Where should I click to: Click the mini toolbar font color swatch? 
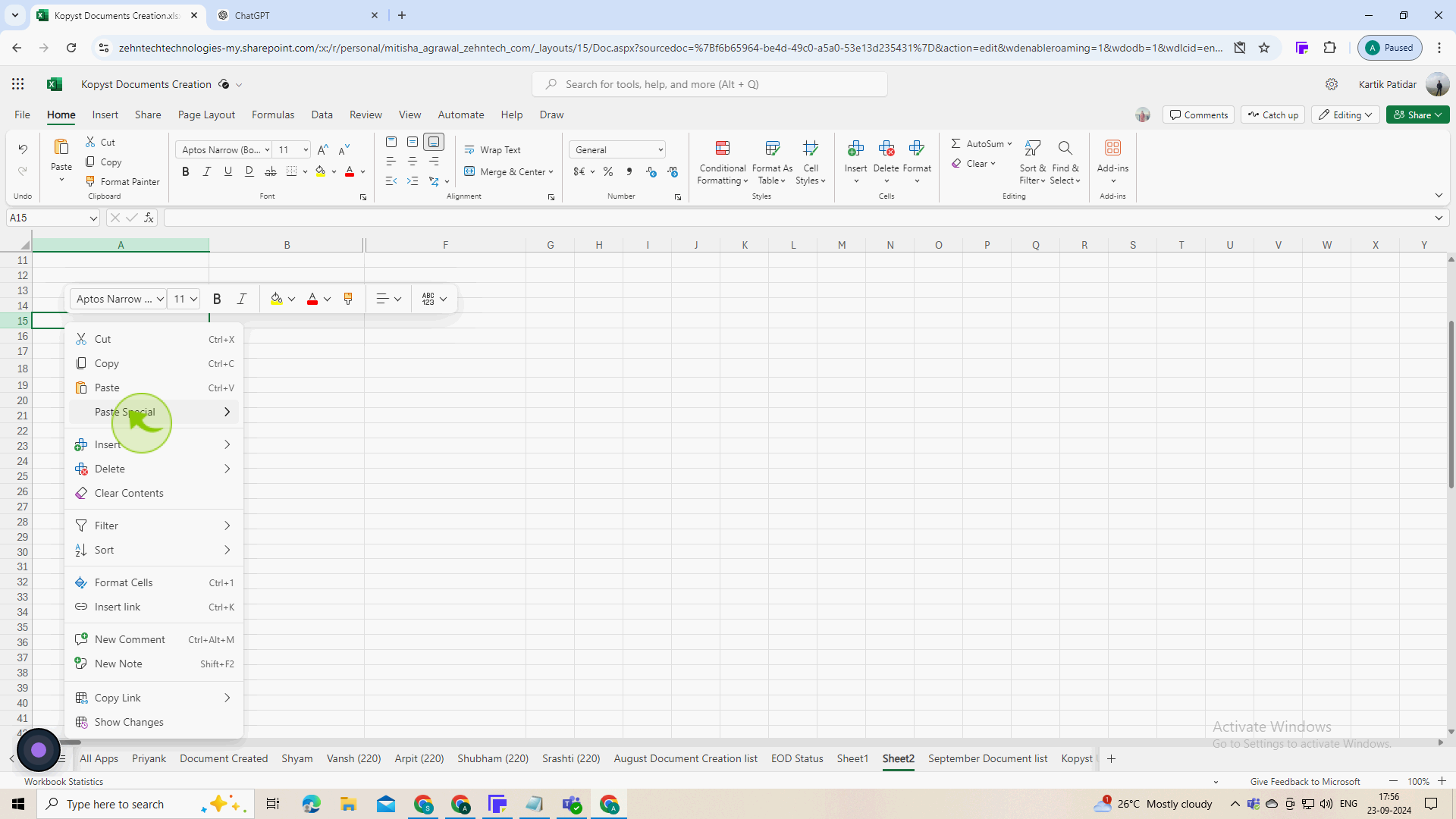click(312, 299)
